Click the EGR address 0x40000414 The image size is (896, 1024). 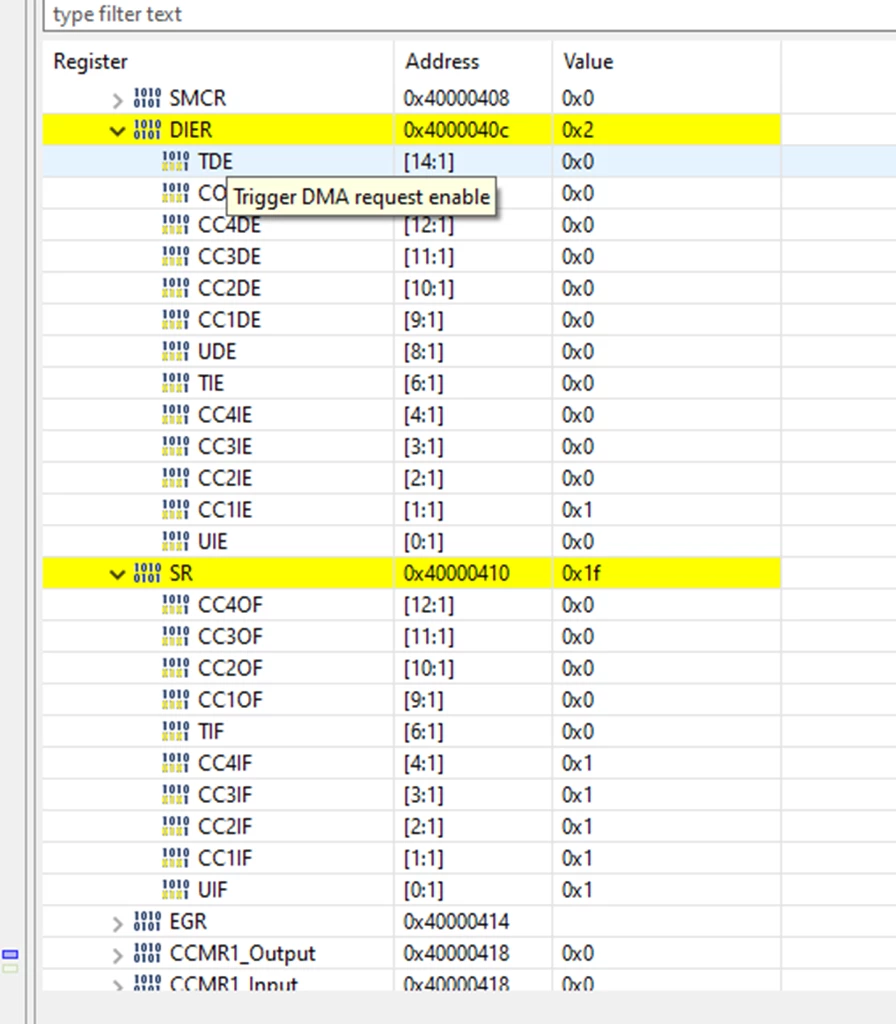456,921
